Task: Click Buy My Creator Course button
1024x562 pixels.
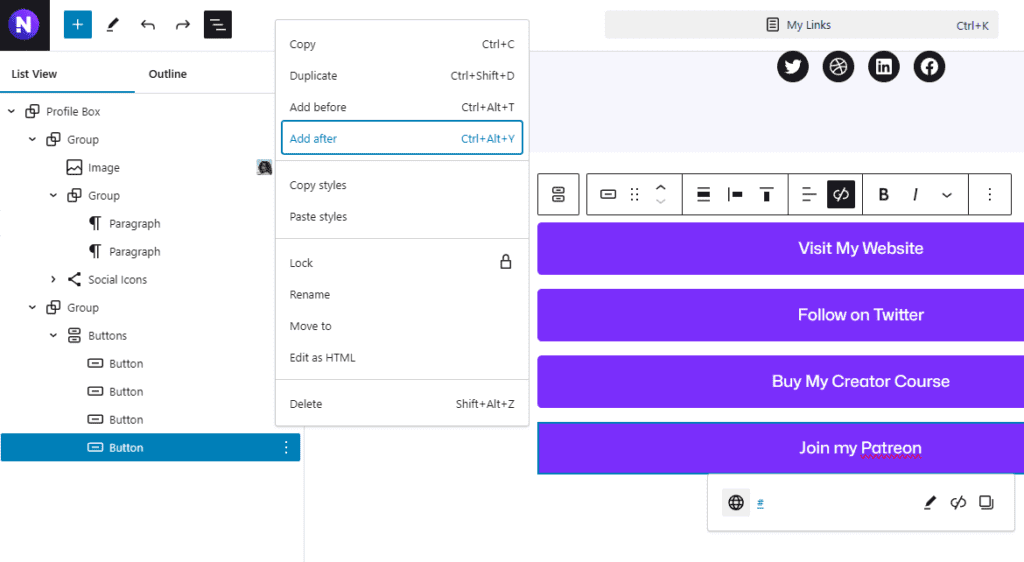Action: point(780,382)
